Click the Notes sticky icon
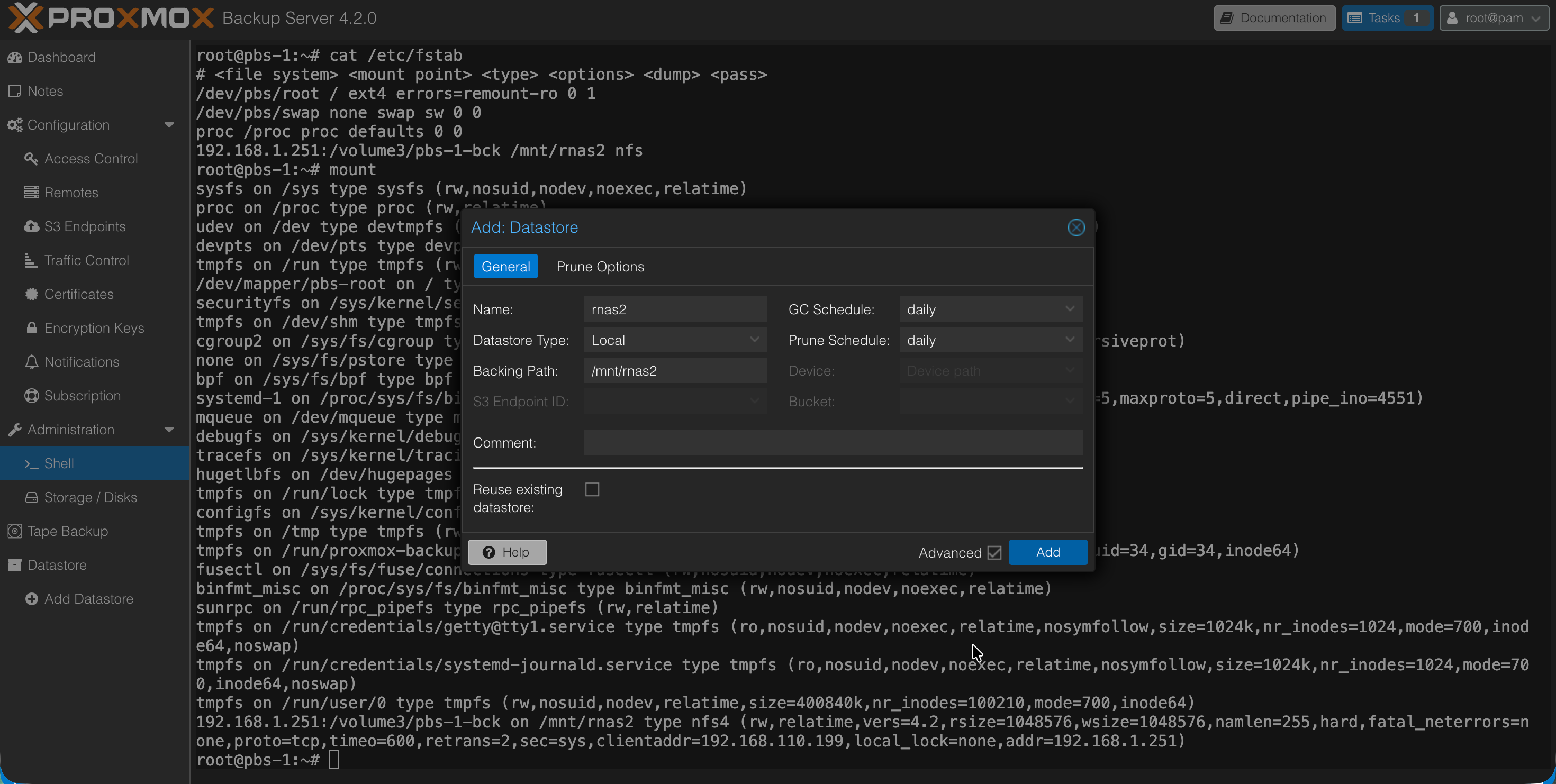The image size is (1556, 784). coord(14,91)
